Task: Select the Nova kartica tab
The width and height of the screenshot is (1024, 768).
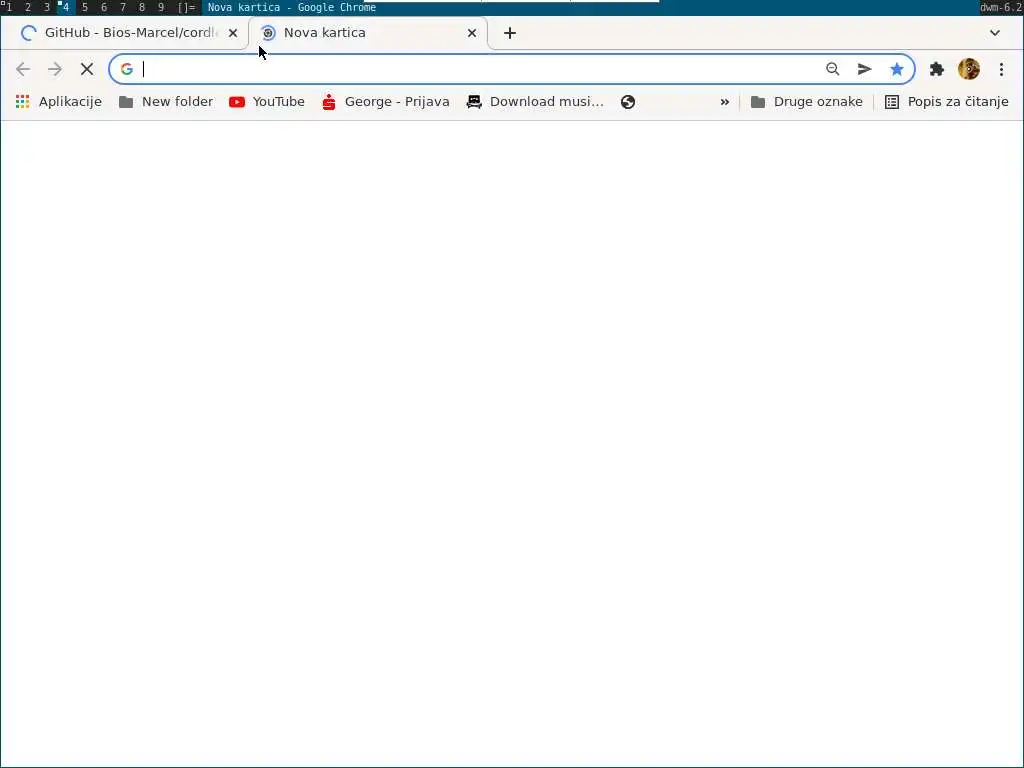Action: pos(368,33)
